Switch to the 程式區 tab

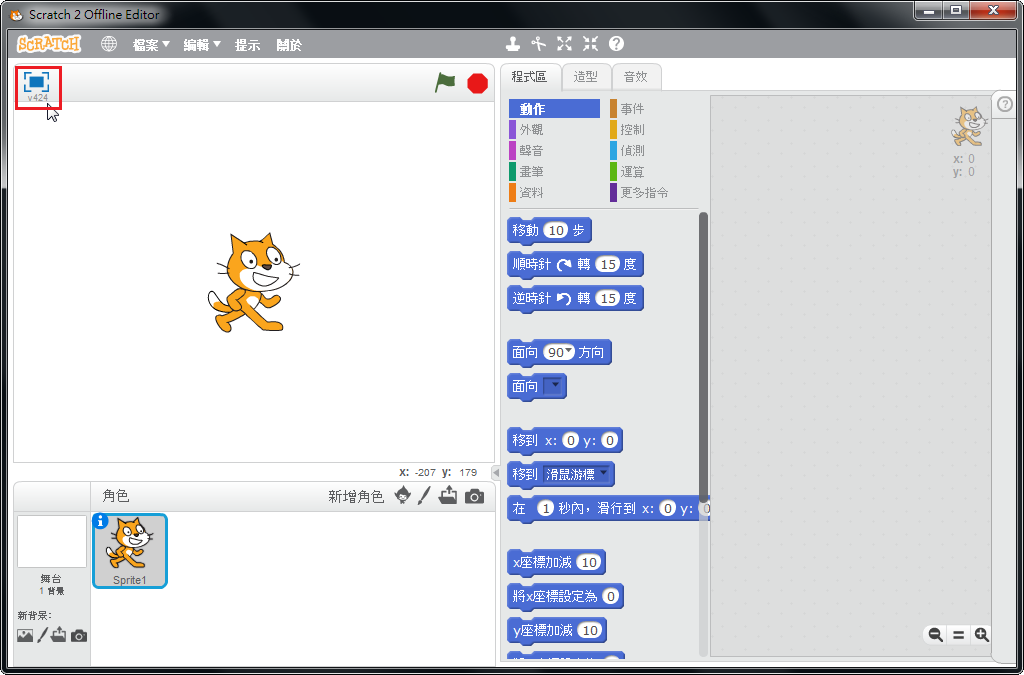[530, 77]
